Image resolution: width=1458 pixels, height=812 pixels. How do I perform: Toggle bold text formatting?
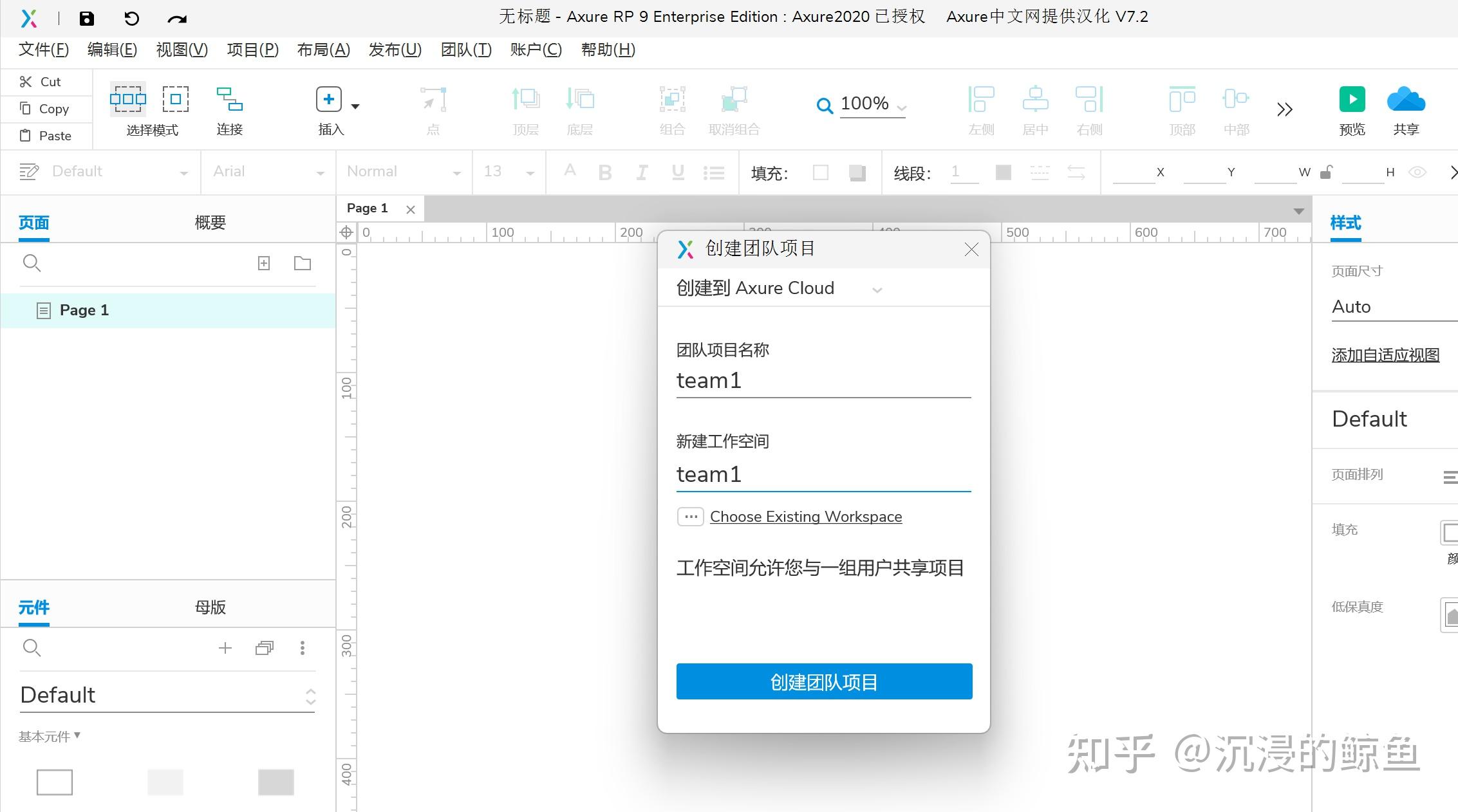pos(604,172)
